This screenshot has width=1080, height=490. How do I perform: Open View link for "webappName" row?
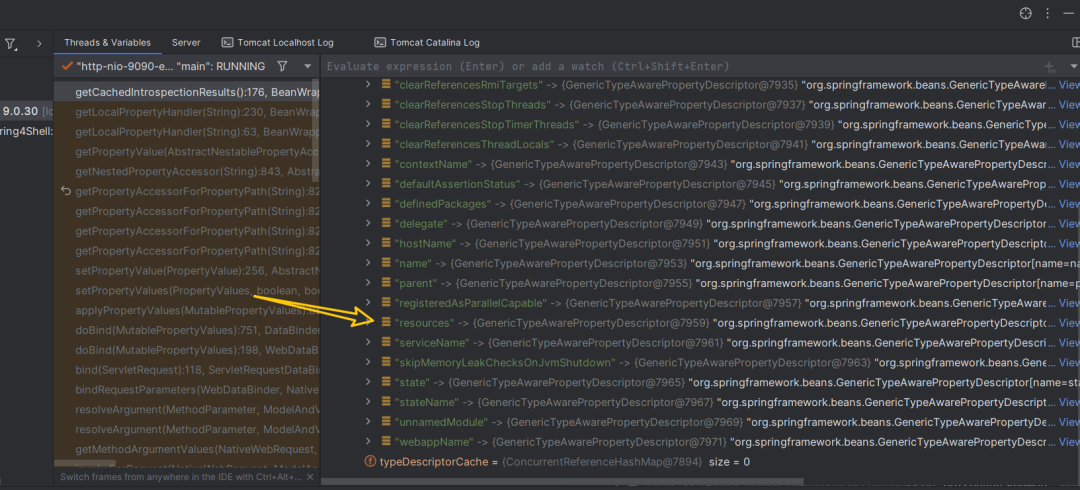[x=1069, y=442]
